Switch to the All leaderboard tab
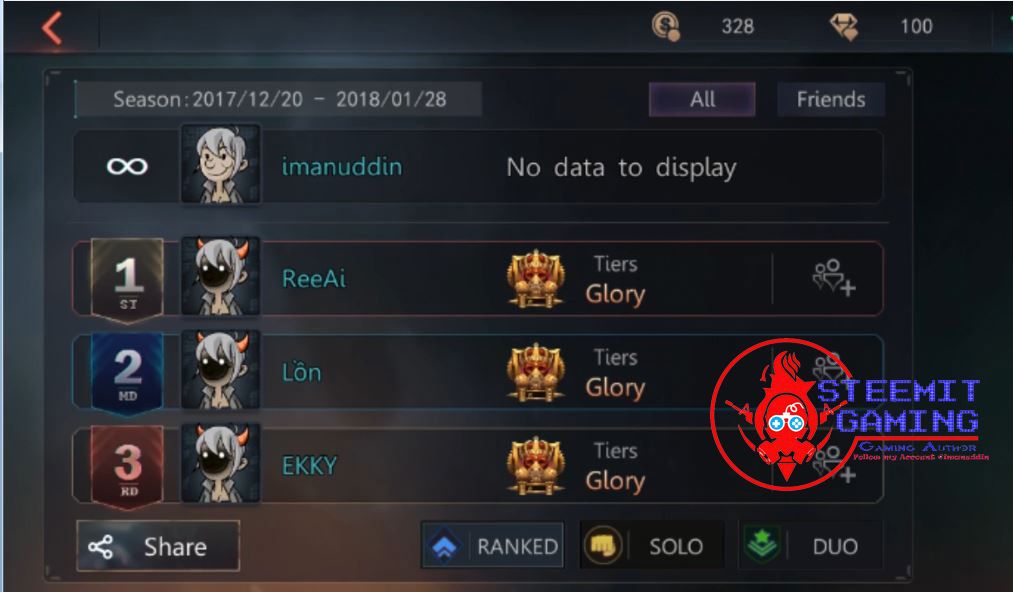The image size is (1013, 592). click(702, 100)
